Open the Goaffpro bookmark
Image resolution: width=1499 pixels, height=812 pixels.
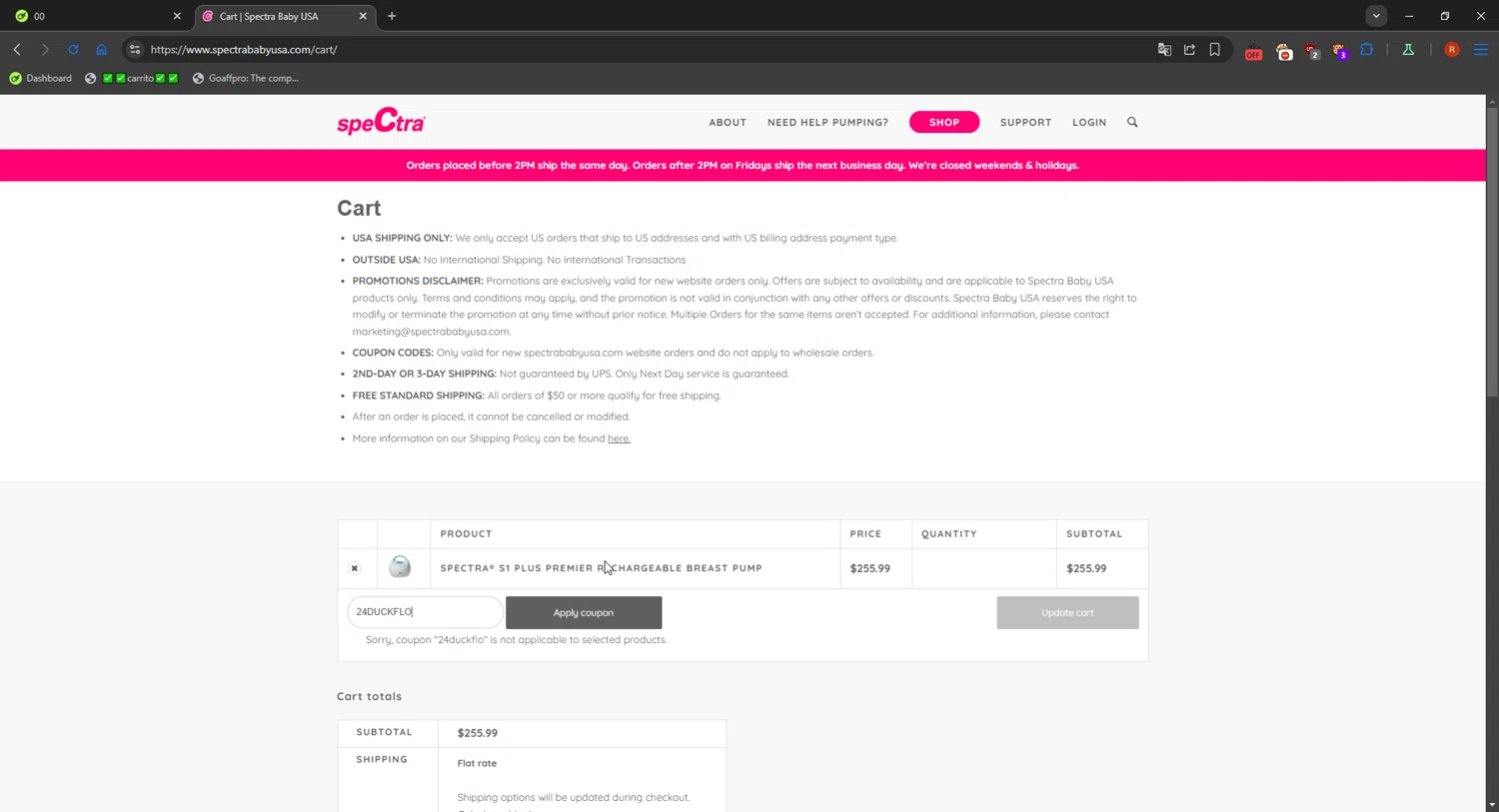click(x=246, y=78)
